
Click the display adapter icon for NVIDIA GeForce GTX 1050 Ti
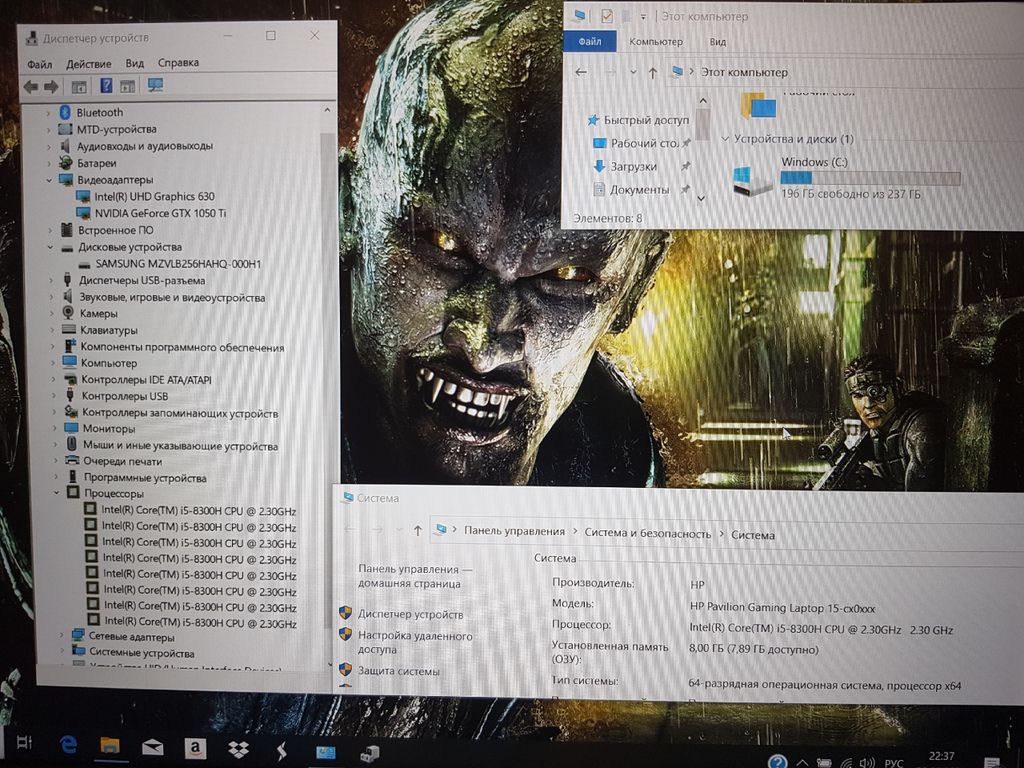[x=83, y=214]
